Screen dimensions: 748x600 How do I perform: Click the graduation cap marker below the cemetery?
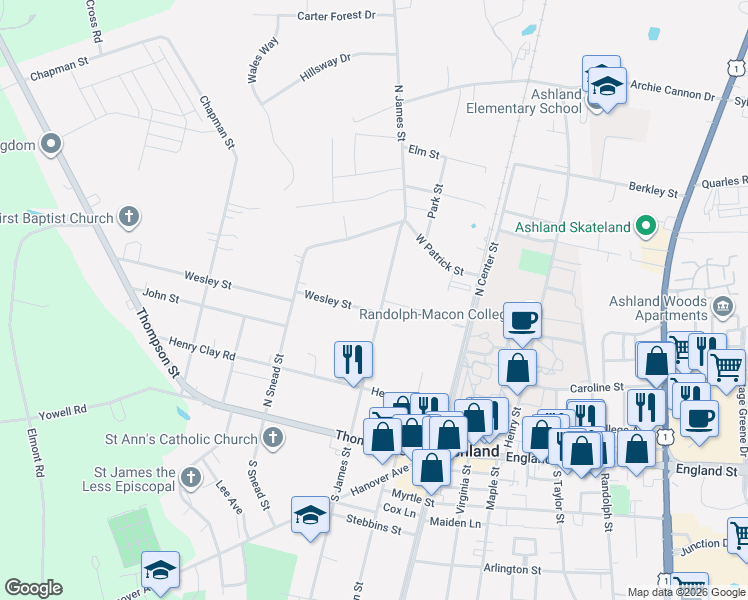[x=160, y=571]
